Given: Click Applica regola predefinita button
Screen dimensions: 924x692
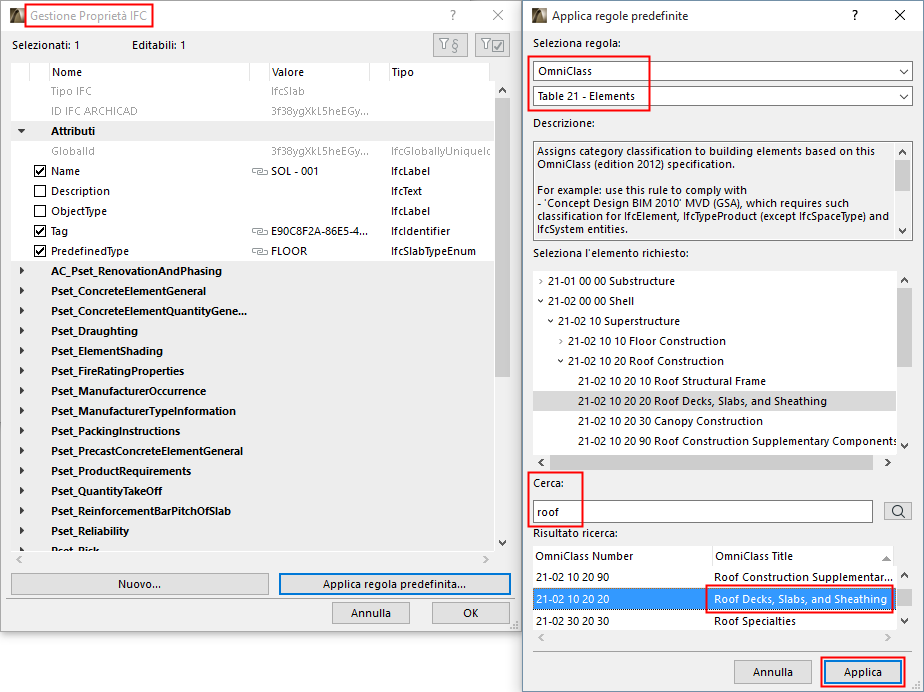Looking at the screenshot, I should coord(394,584).
